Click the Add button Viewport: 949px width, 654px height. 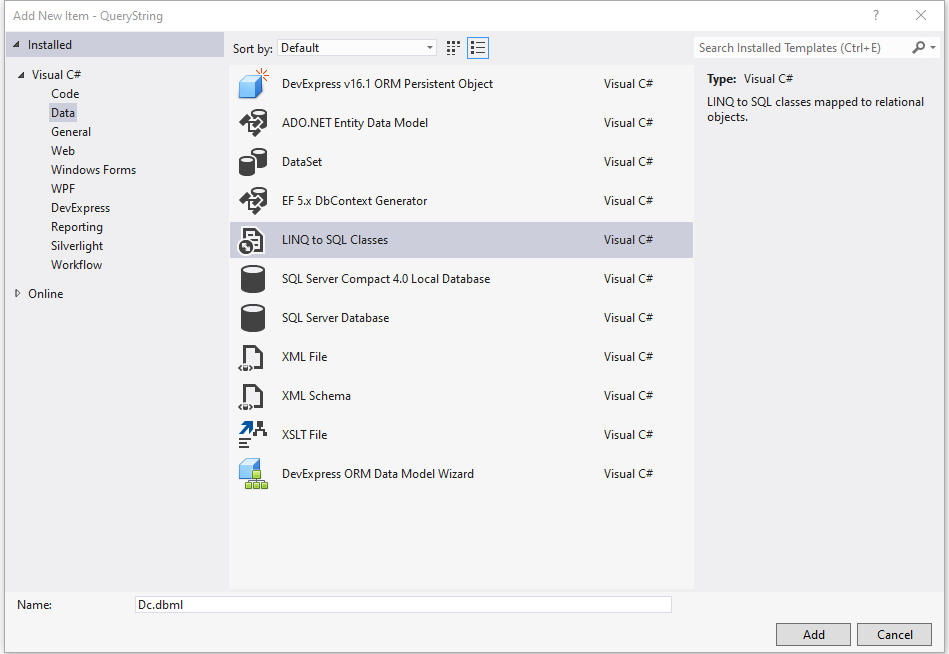click(813, 635)
